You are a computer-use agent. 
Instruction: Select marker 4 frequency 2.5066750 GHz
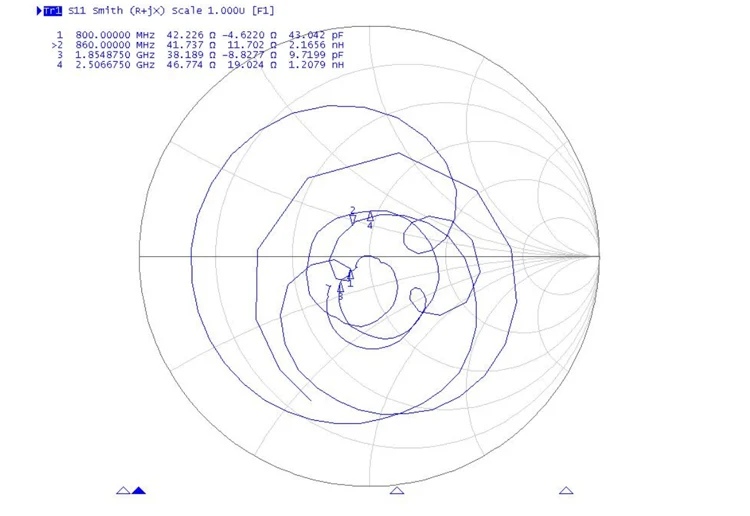pos(115,65)
